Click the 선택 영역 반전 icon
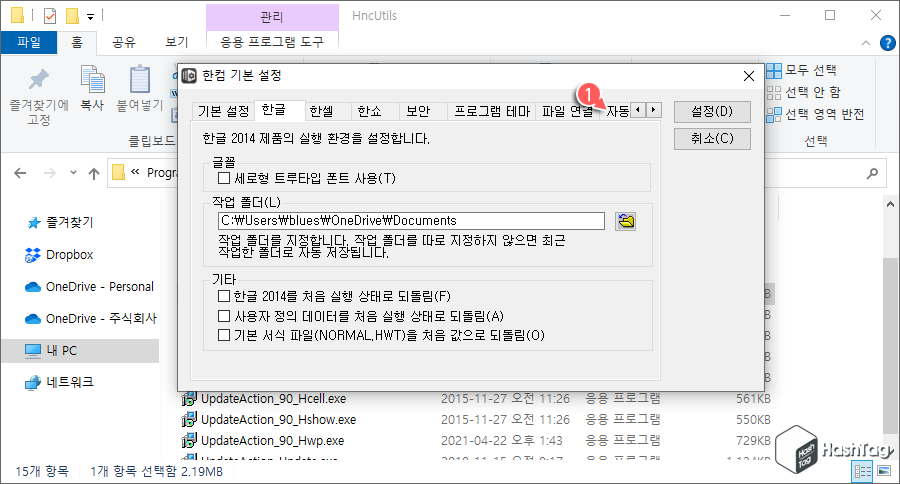Viewport: 900px width, 484px height. click(774, 114)
